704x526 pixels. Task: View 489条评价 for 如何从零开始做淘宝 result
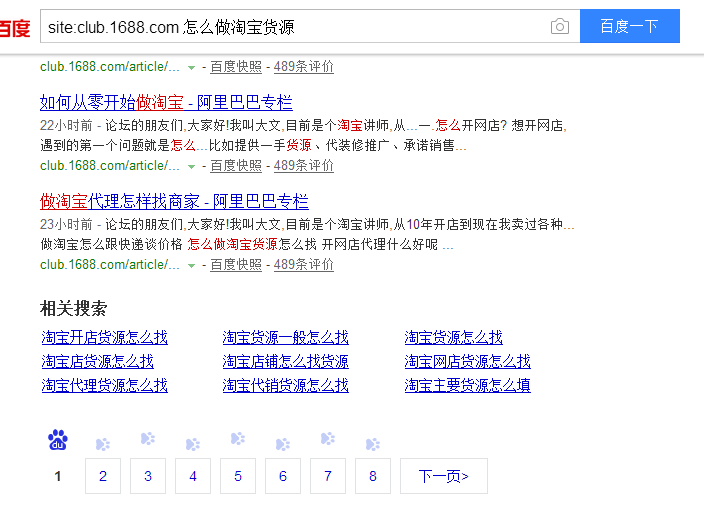click(x=304, y=166)
